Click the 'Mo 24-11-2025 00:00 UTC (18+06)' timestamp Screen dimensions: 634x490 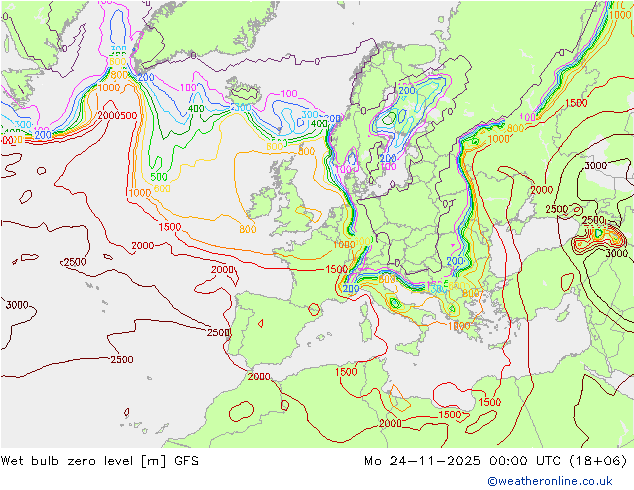point(496,461)
